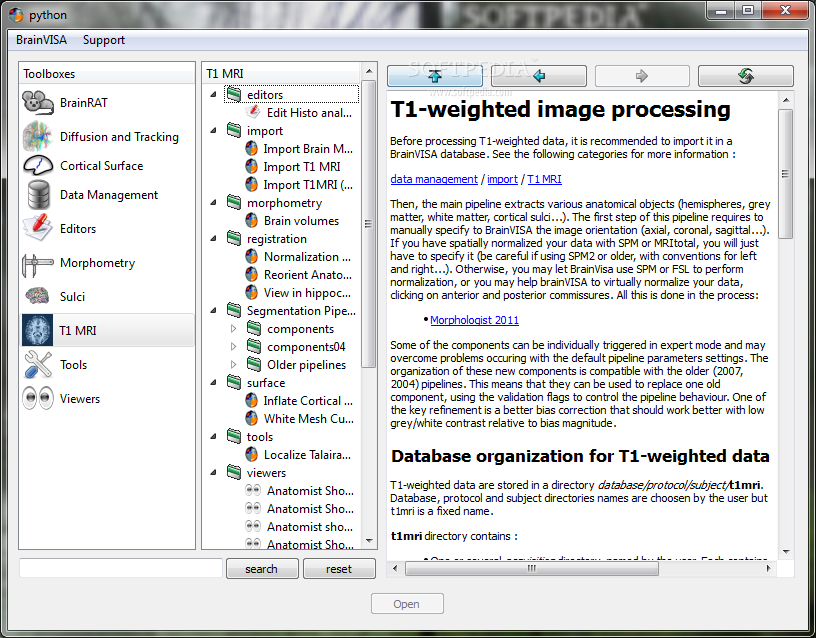The height and width of the screenshot is (638, 816).
Task: Click the search button
Action: tap(262, 569)
